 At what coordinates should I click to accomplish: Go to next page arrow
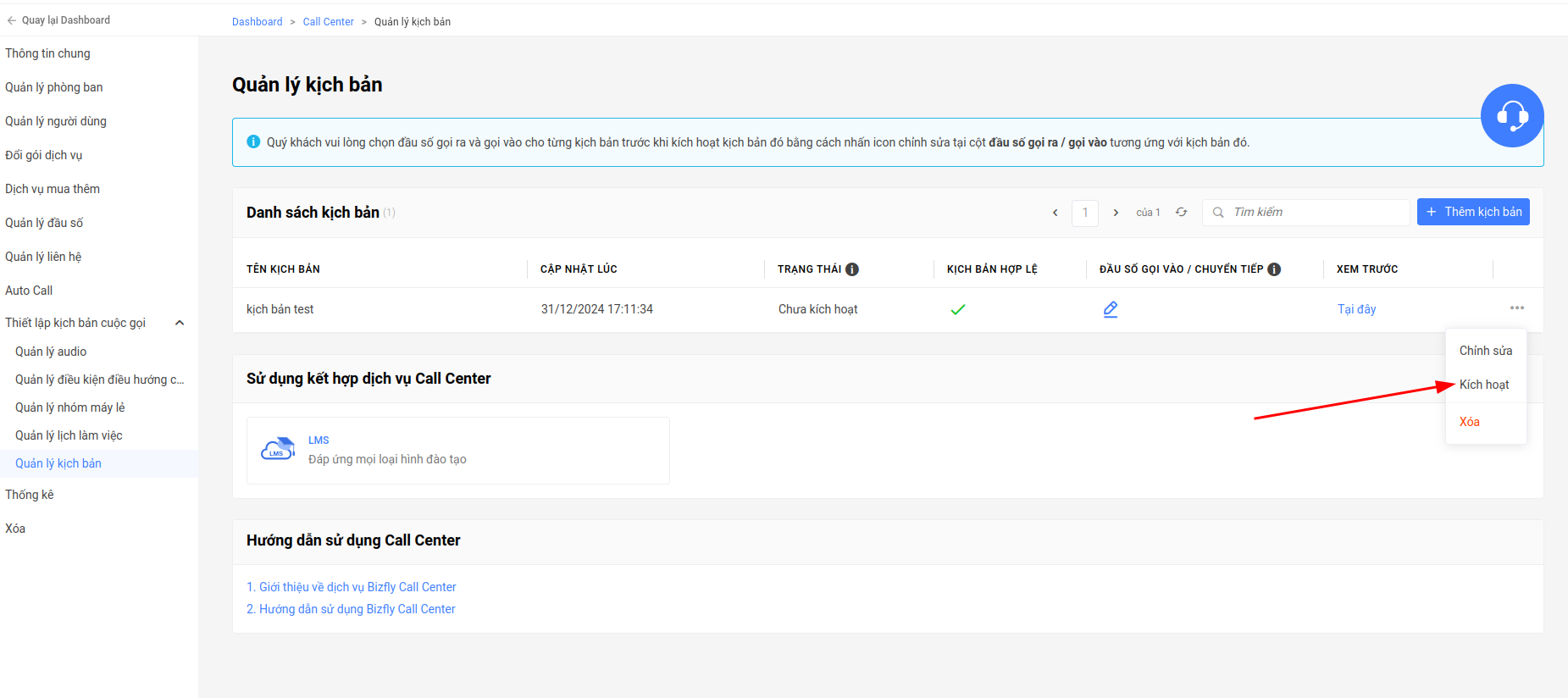coord(1116,213)
